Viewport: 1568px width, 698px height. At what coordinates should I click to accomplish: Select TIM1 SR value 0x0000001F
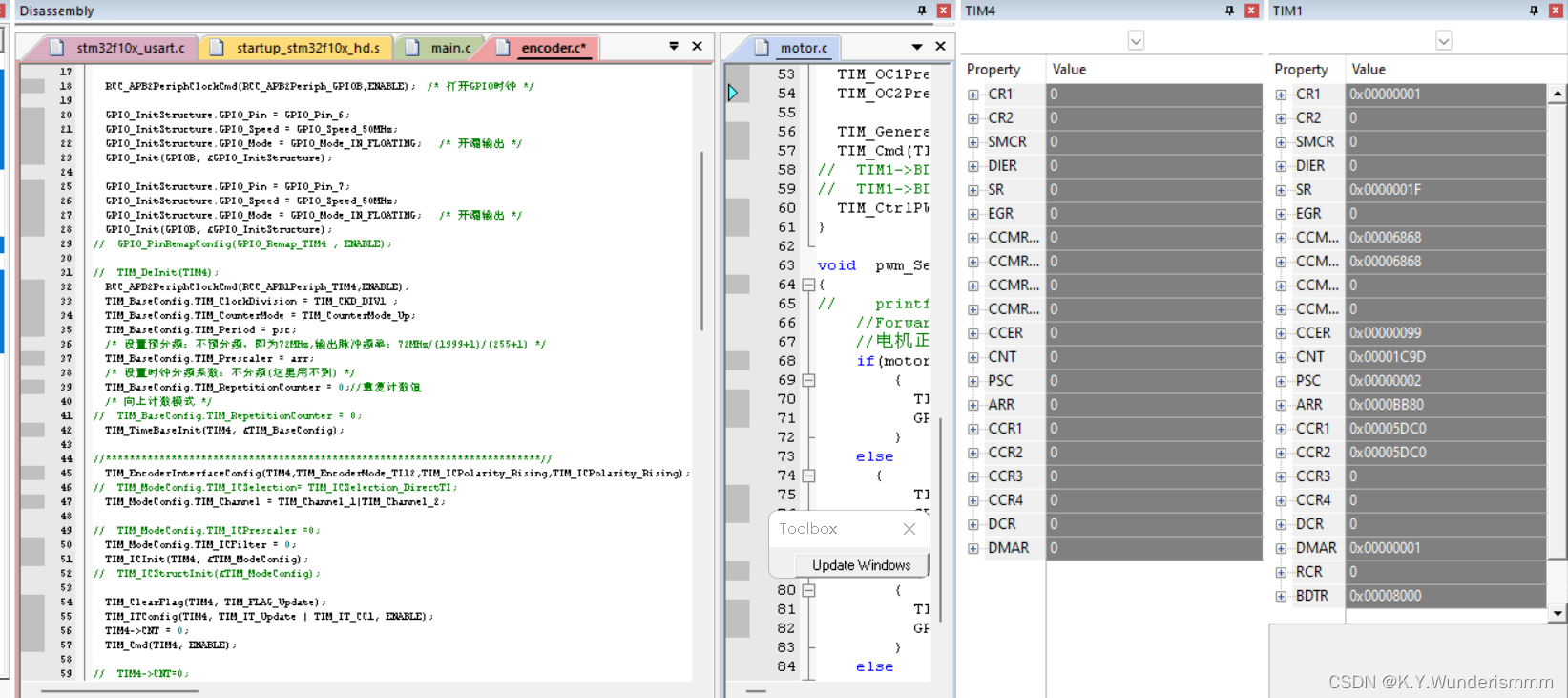click(1446, 190)
